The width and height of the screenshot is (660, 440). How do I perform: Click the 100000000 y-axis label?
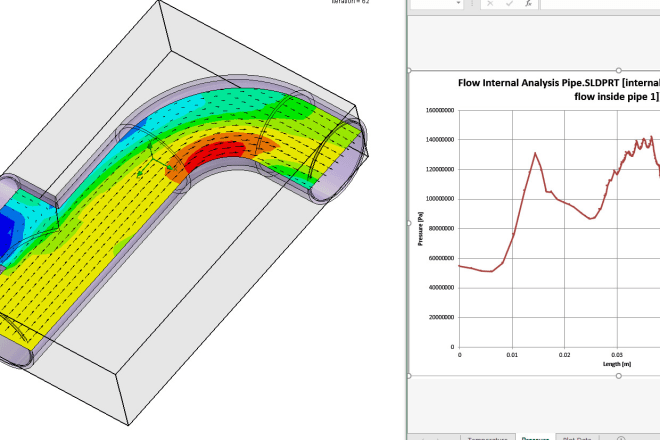(x=440, y=199)
